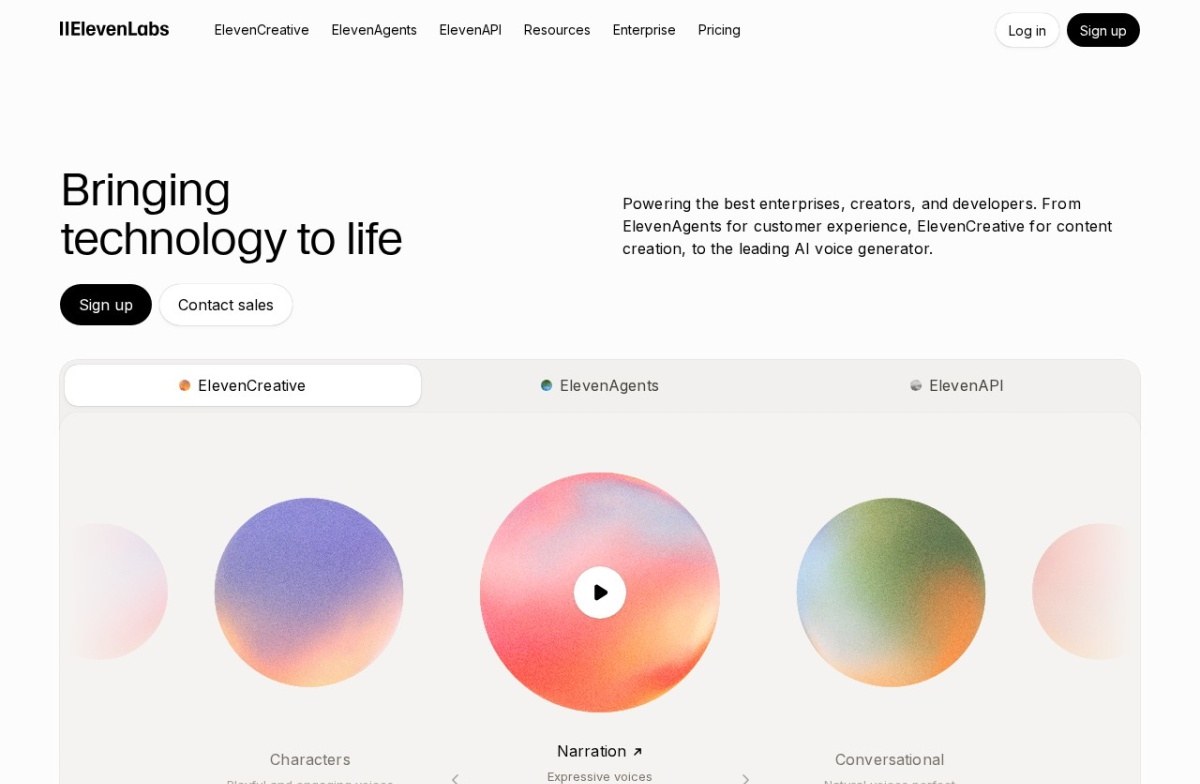Screen dimensions: 1200x784
Task: Play the Narration voice sample
Action: tap(600, 592)
